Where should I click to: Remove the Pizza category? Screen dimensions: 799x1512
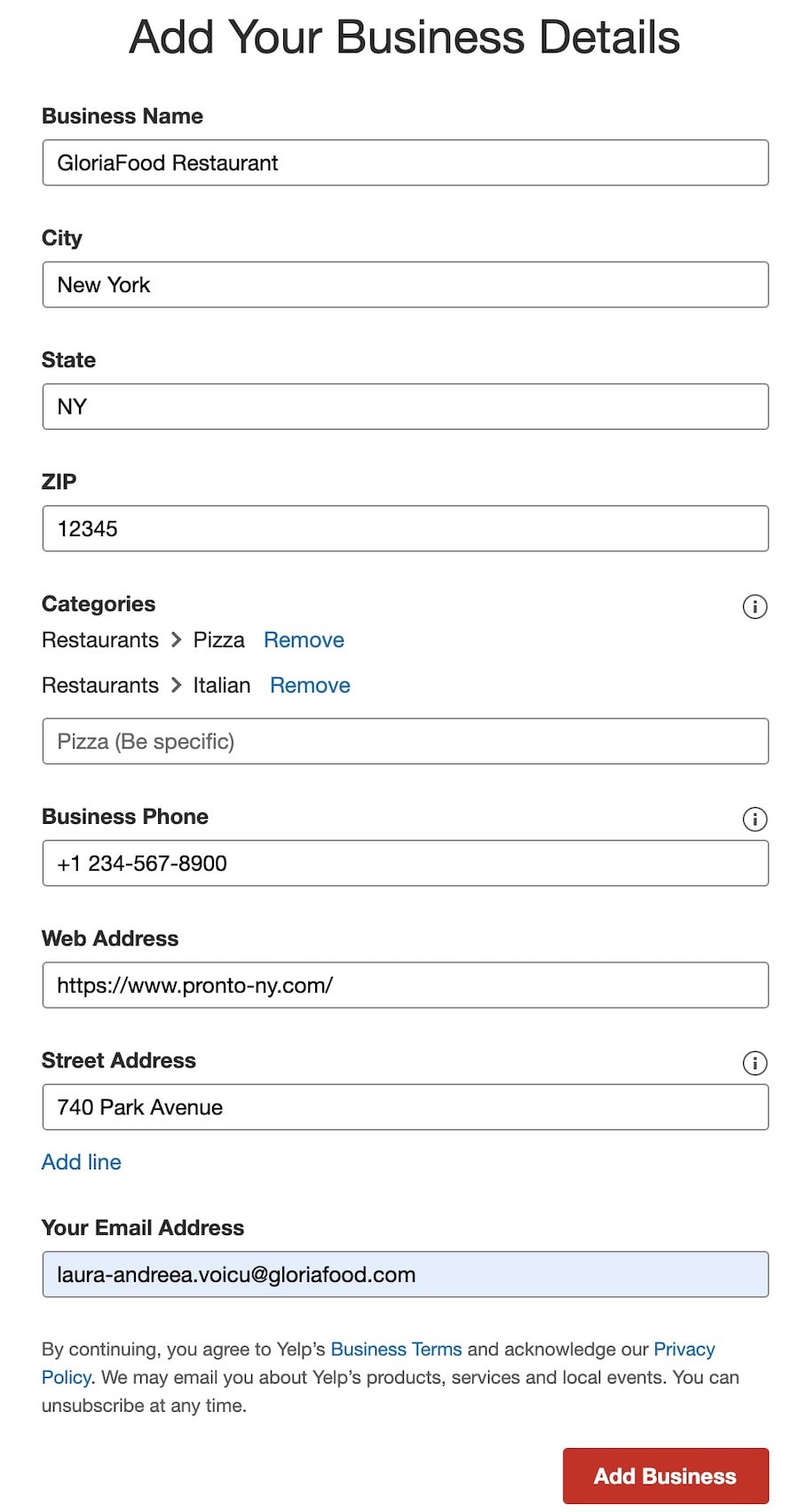(304, 640)
